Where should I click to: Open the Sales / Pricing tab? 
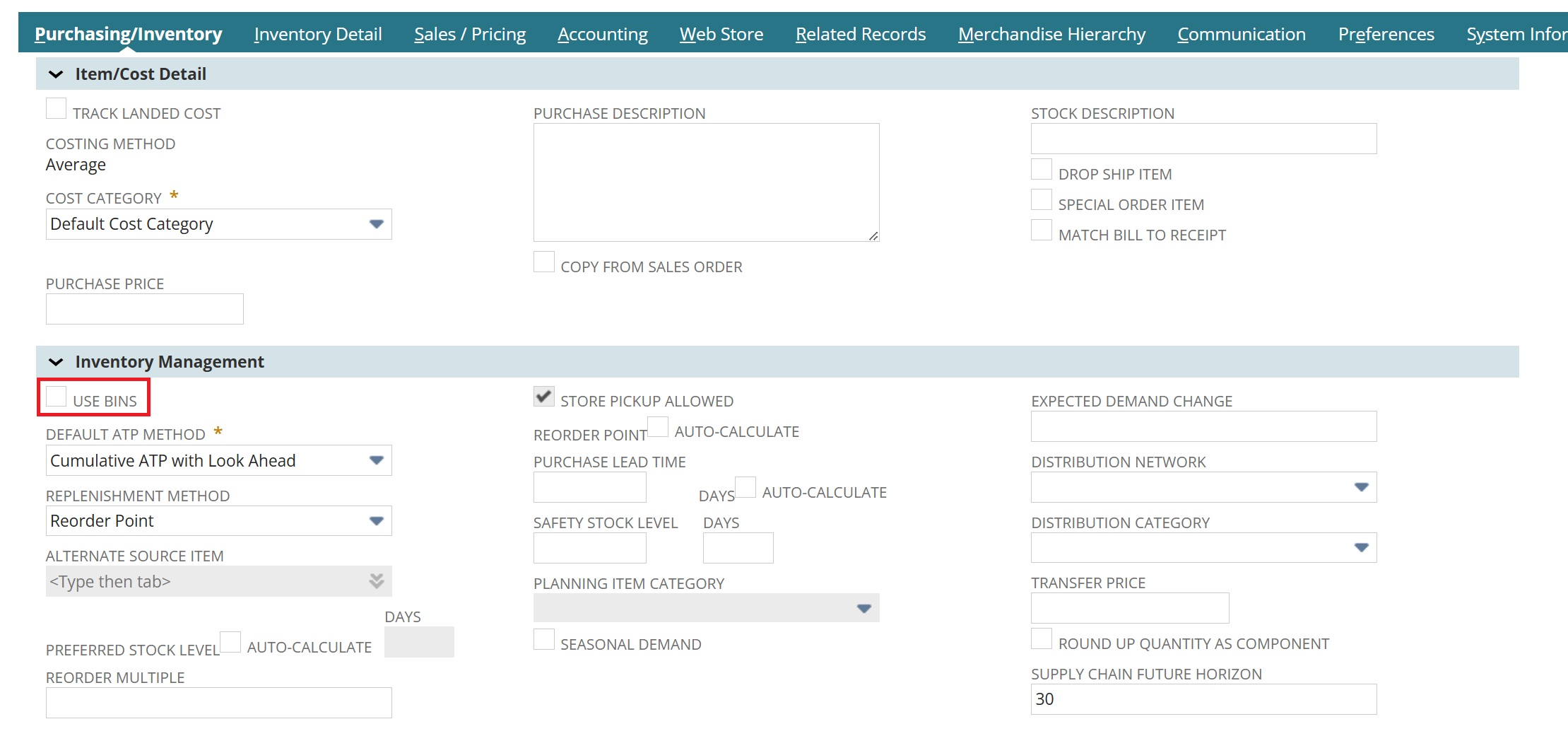(x=470, y=34)
